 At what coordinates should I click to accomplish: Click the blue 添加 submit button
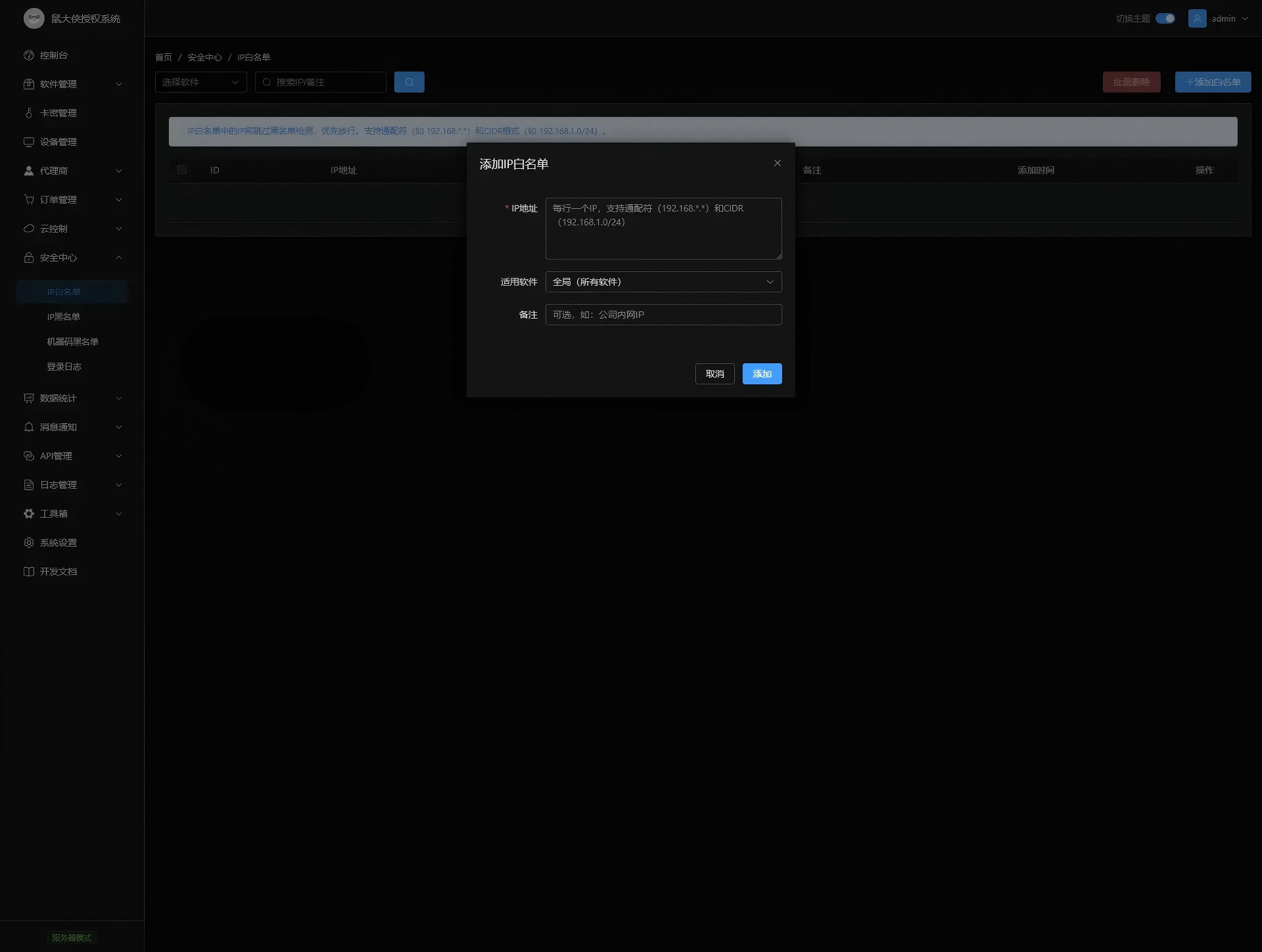pyautogui.click(x=762, y=374)
